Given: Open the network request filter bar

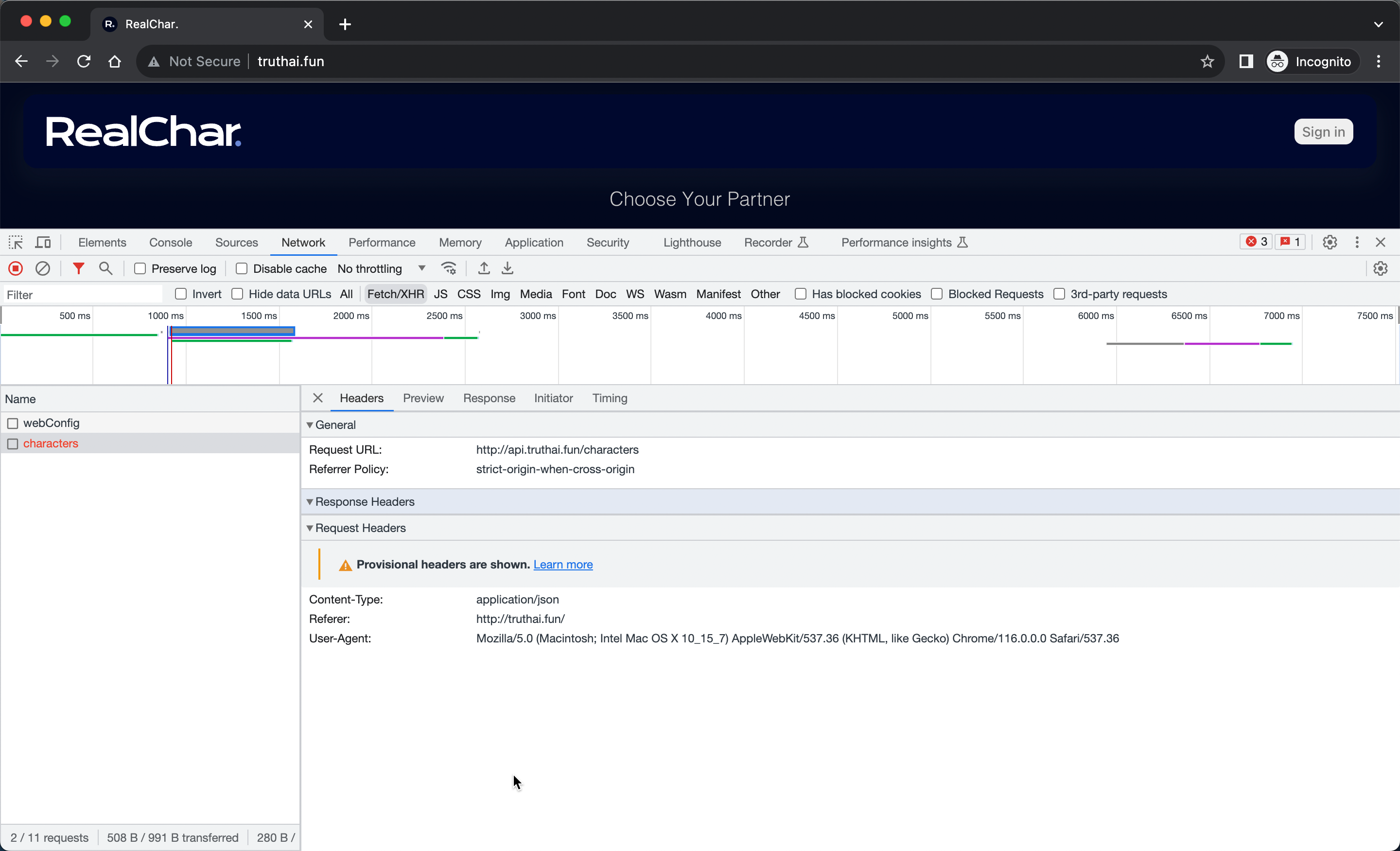Looking at the screenshot, I should 78,268.
